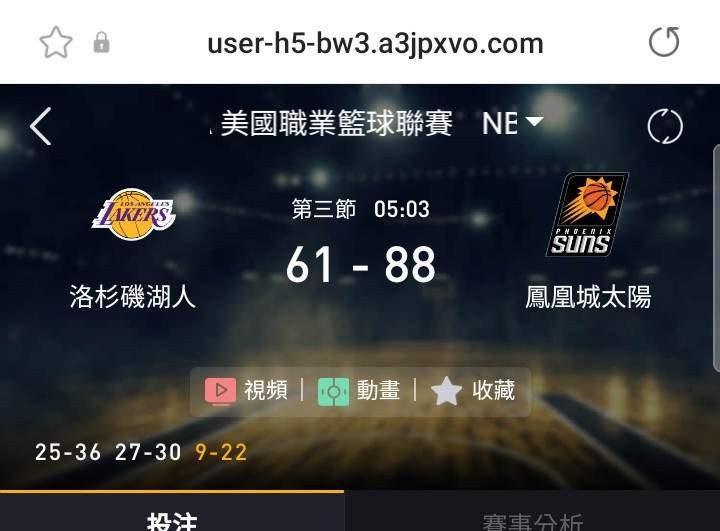Click the highlighted 9-22 third quarter score
The height and width of the screenshot is (531, 720).
[221, 452]
